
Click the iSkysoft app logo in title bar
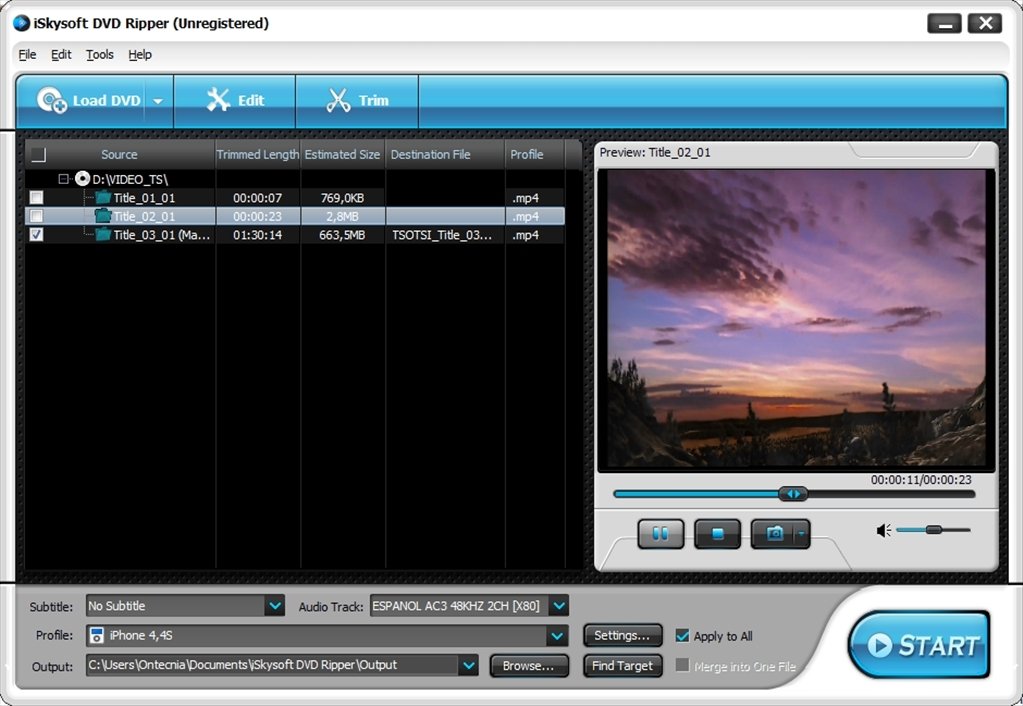[x=22, y=23]
